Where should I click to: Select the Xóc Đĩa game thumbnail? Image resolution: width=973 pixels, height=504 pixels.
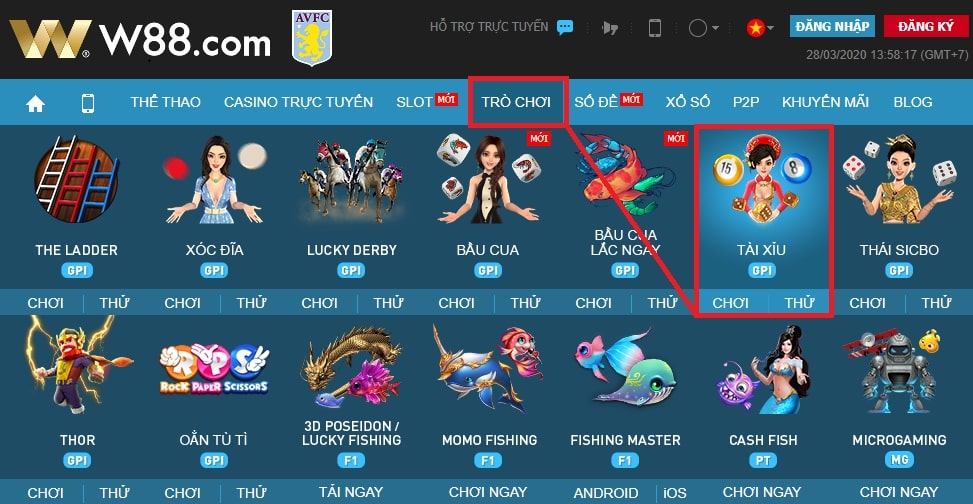click(x=215, y=180)
